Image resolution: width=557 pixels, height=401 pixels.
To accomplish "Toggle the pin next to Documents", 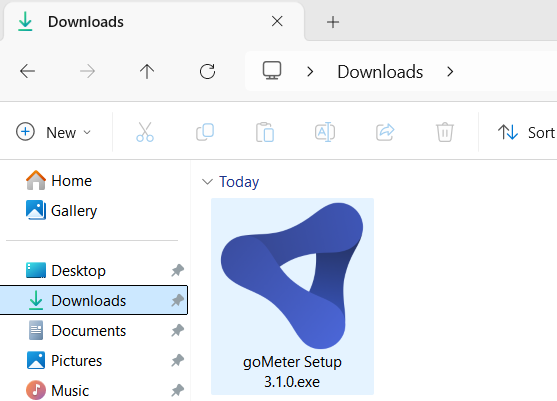I will (x=178, y=331).
